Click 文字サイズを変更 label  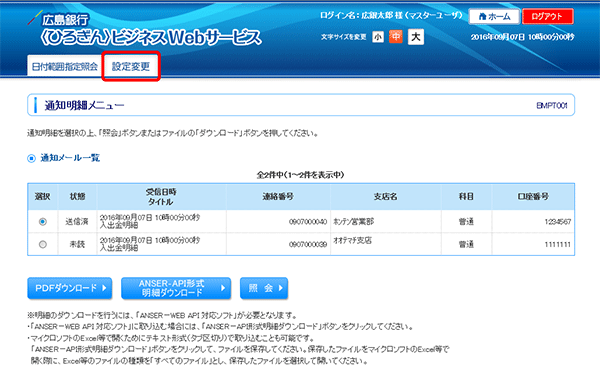click(344, 37)
